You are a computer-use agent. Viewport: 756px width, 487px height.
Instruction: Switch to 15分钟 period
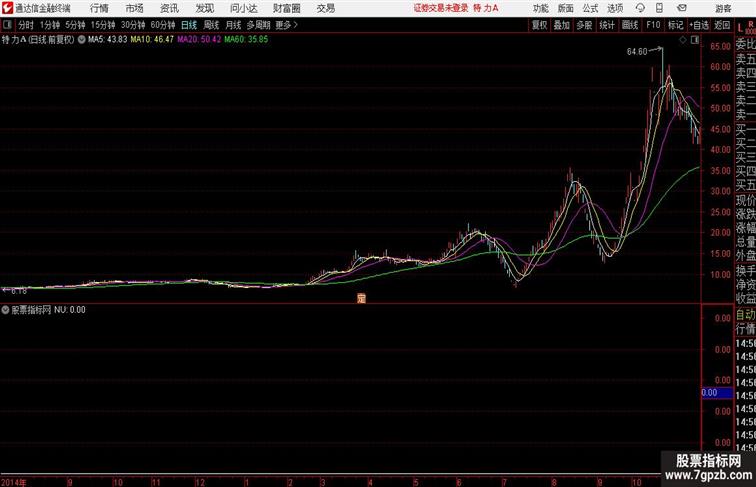pos(103,25)
